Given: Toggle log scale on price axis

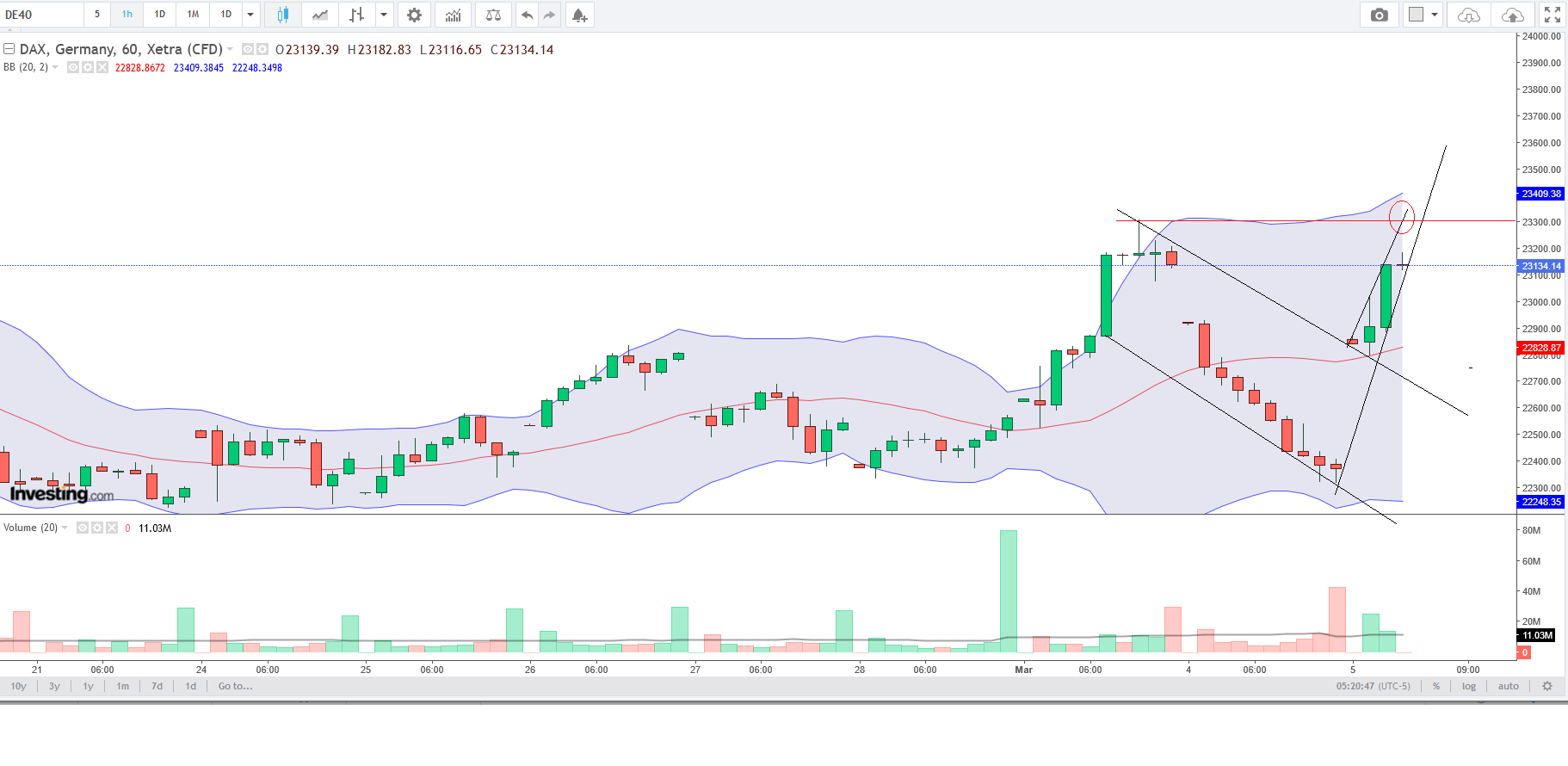Looking at the screenshot, I should click(x=1468, y=686).
